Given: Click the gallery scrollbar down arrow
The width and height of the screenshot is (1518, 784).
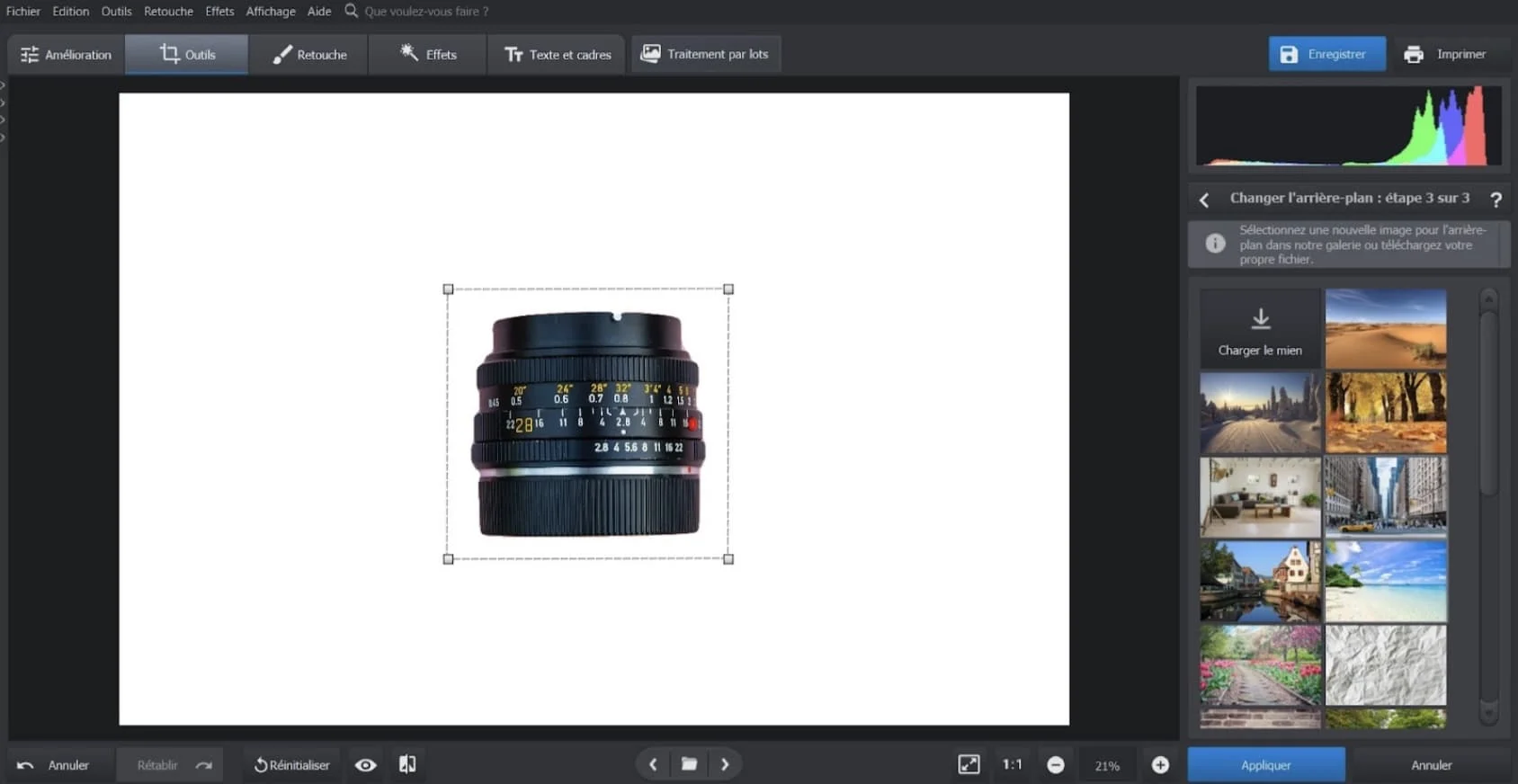Looking at the screenshot, I should pyautogui.click(x=1488, y=714).
